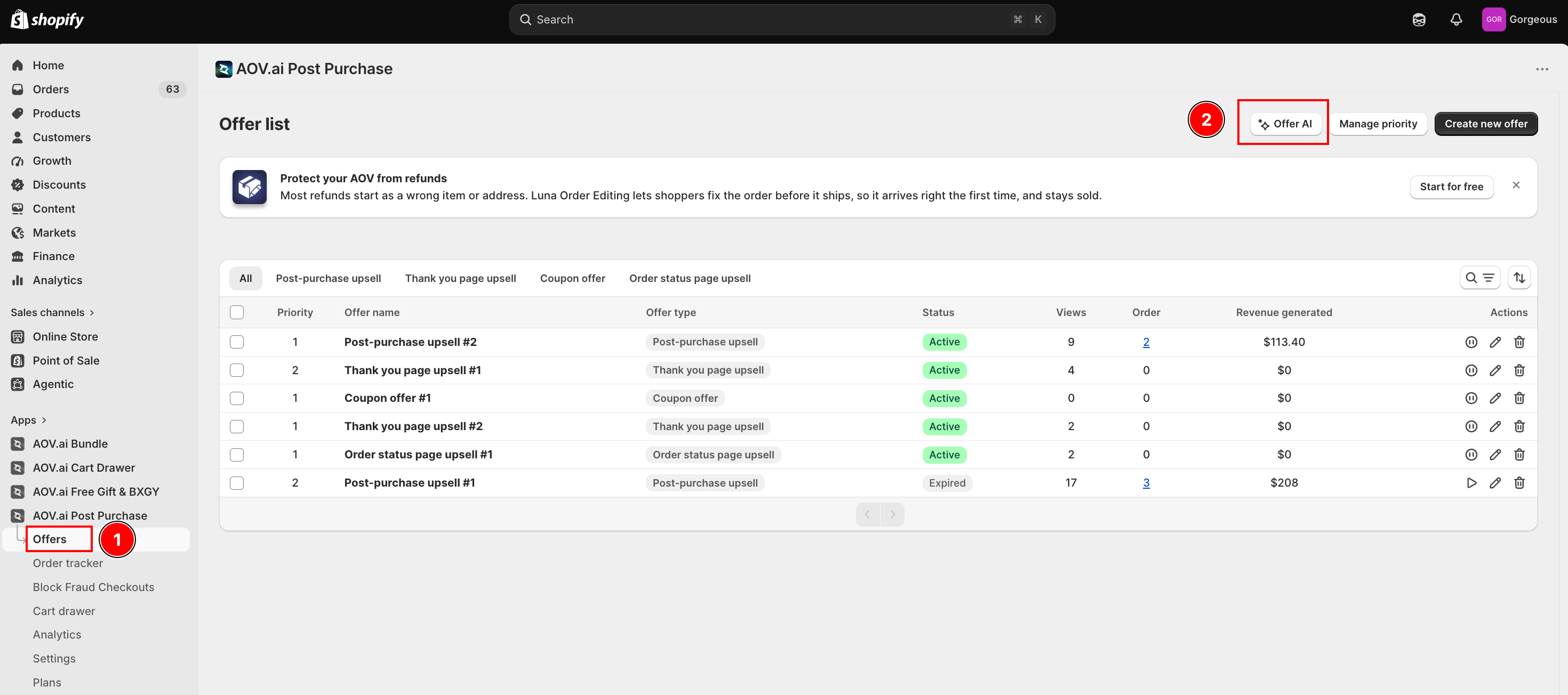Delete the Thank you page upsell #2 offer
This screenshot has height=695, width=1568.
(x=1519, y=426)
